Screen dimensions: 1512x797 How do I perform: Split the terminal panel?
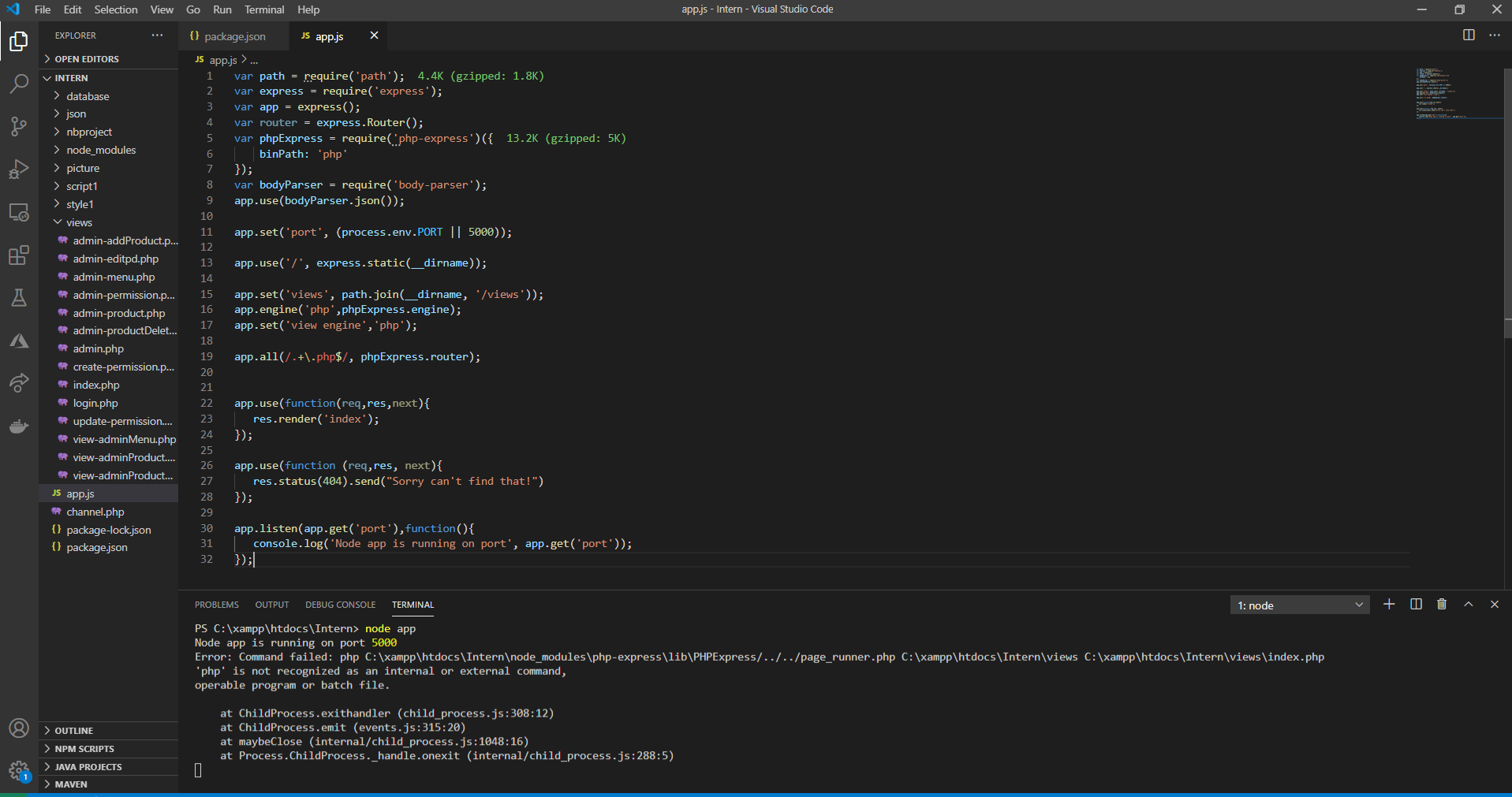tap(1416, 605)
